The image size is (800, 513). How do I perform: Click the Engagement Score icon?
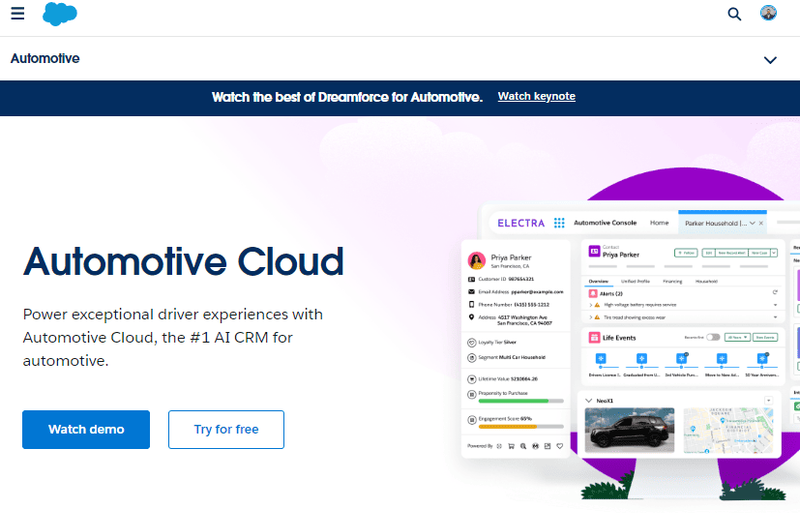click(472, 420)
